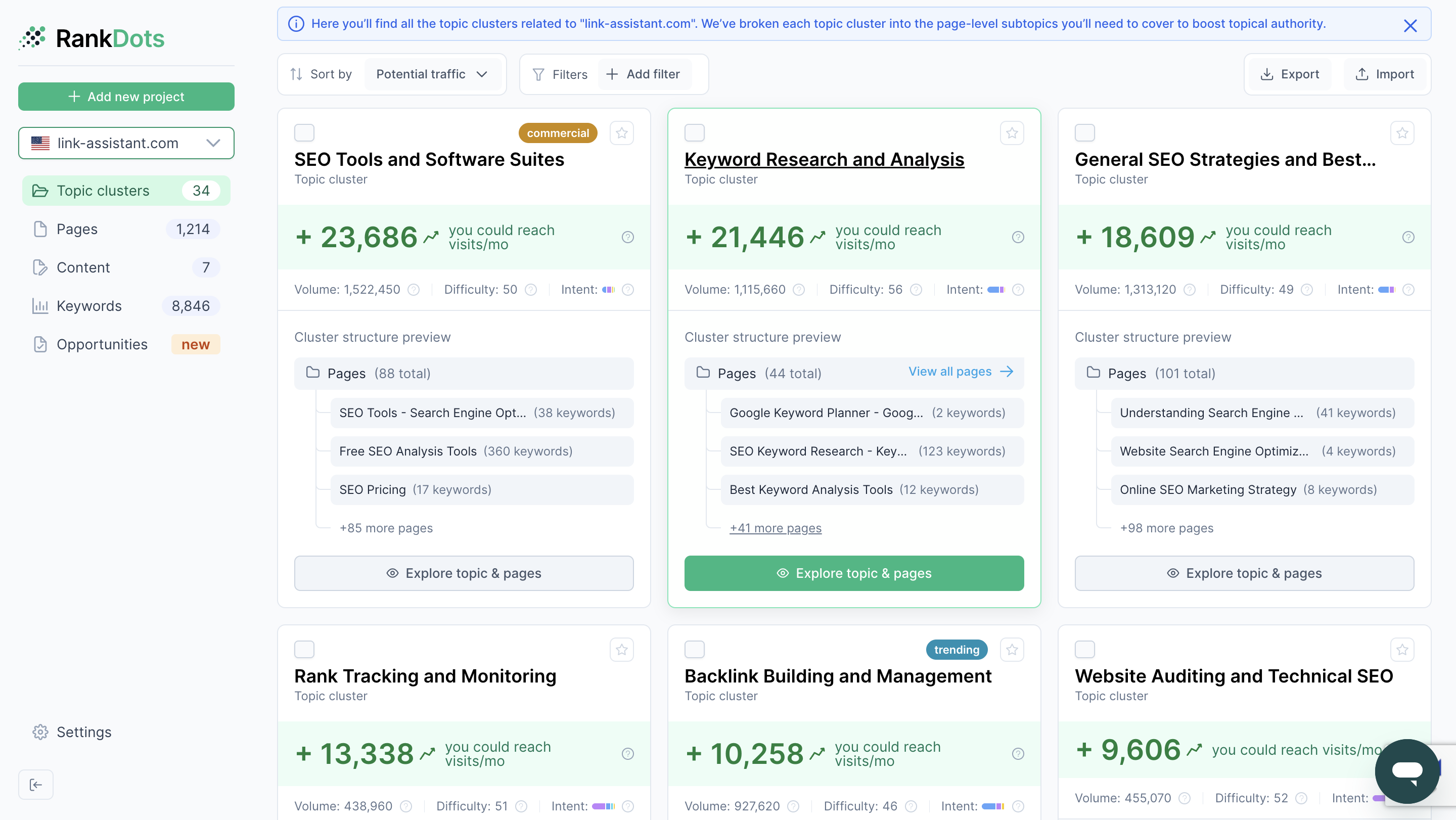Show info for Difficulty 56
This screenshot has width=1456, height=820.
(x=916, y=289)
